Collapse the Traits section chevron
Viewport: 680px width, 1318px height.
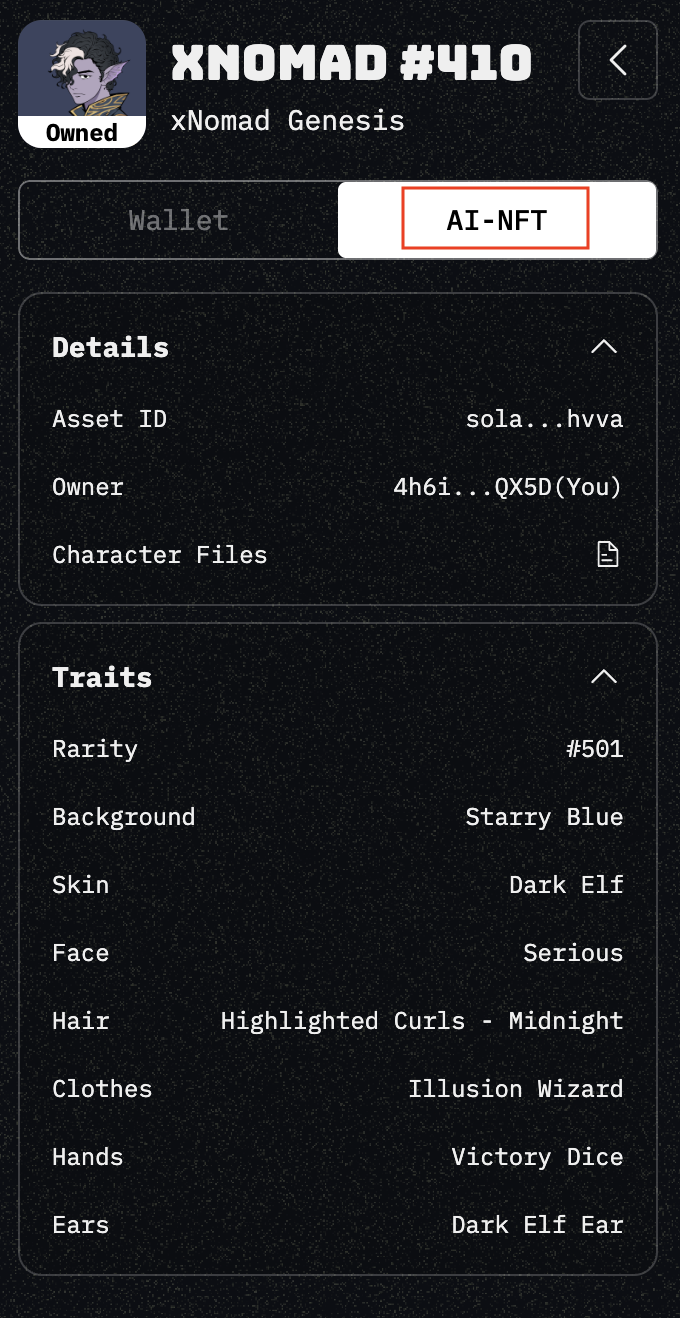tap(604, 677)
